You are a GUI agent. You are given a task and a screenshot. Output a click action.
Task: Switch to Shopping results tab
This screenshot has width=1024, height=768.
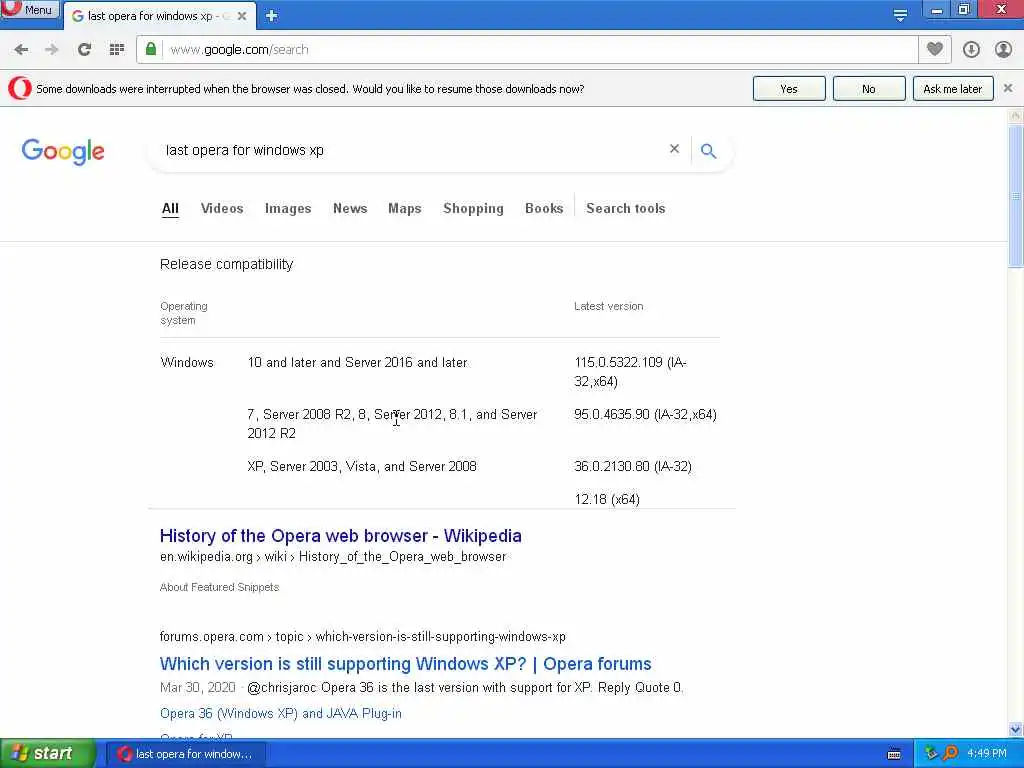point(473,208)
